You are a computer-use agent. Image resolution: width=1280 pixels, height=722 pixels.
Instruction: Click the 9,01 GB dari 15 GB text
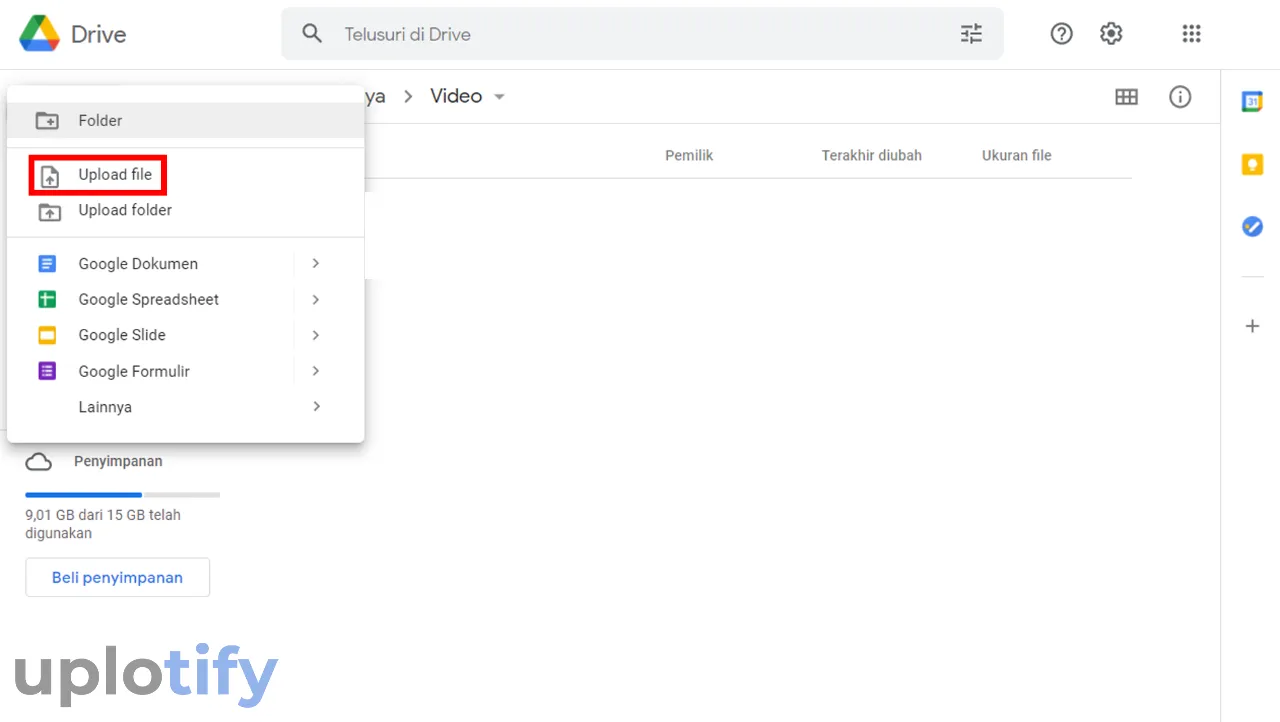(103, 524)
